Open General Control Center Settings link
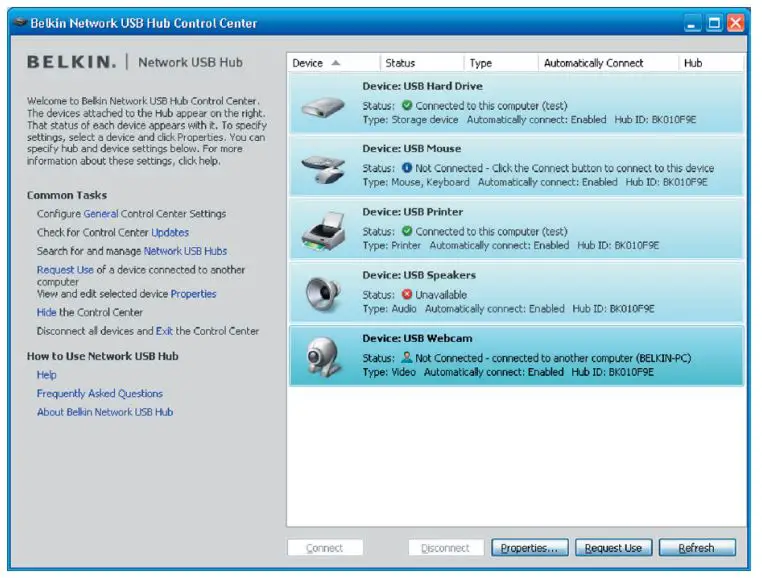 pyautogui.click(x=101, y=213)
